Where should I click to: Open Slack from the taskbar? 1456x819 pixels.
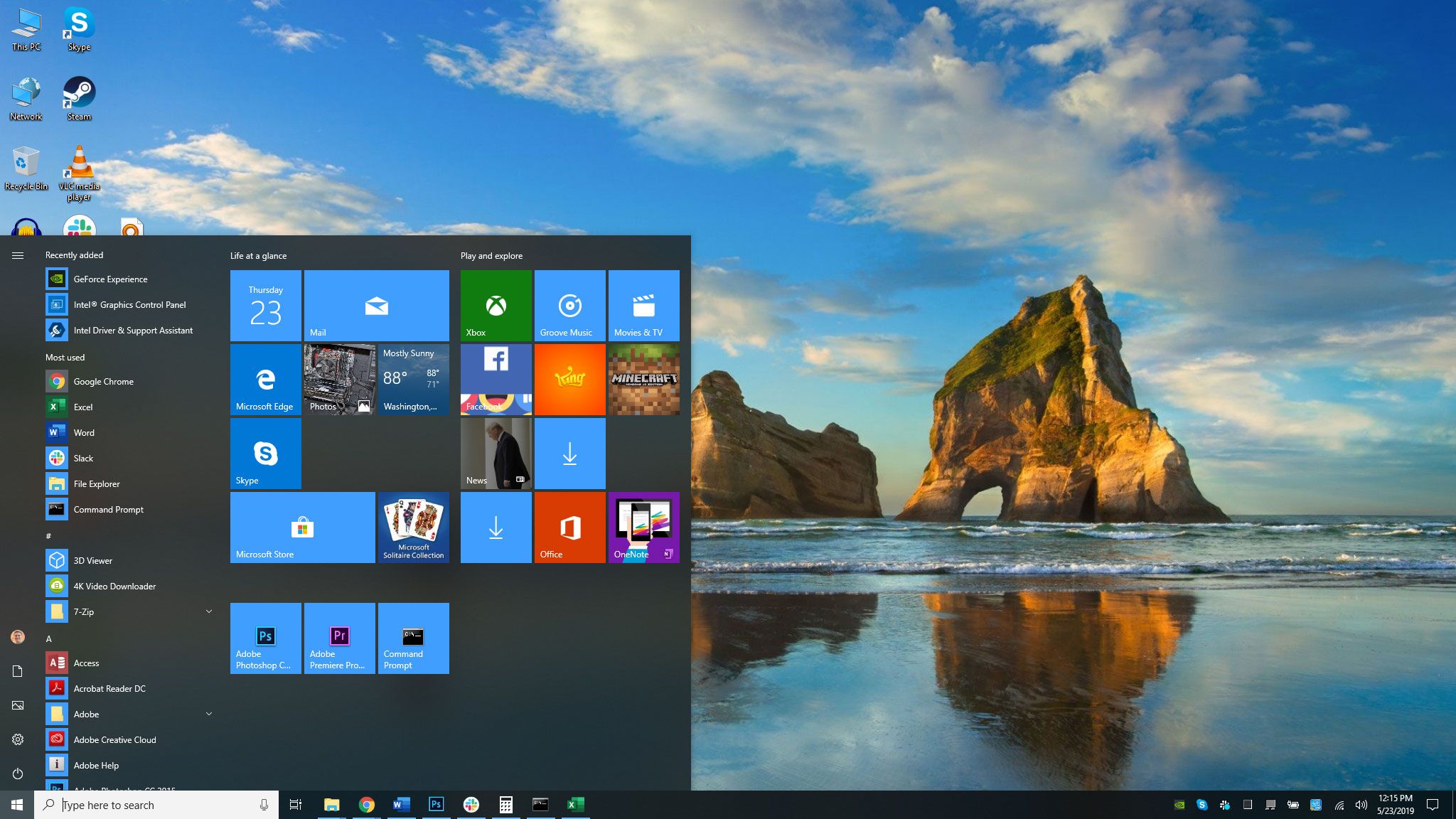471,804
